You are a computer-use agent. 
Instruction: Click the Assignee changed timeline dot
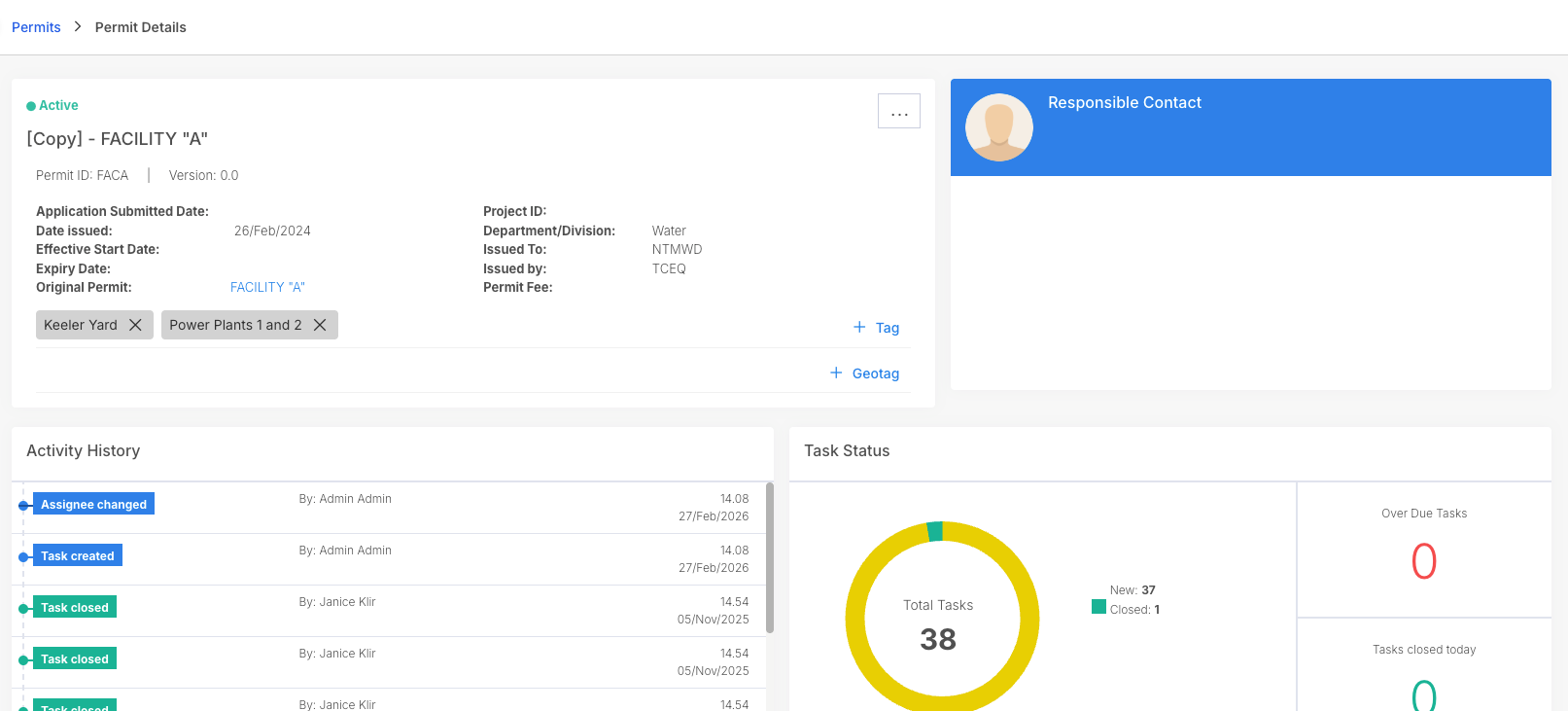(23, 506)
